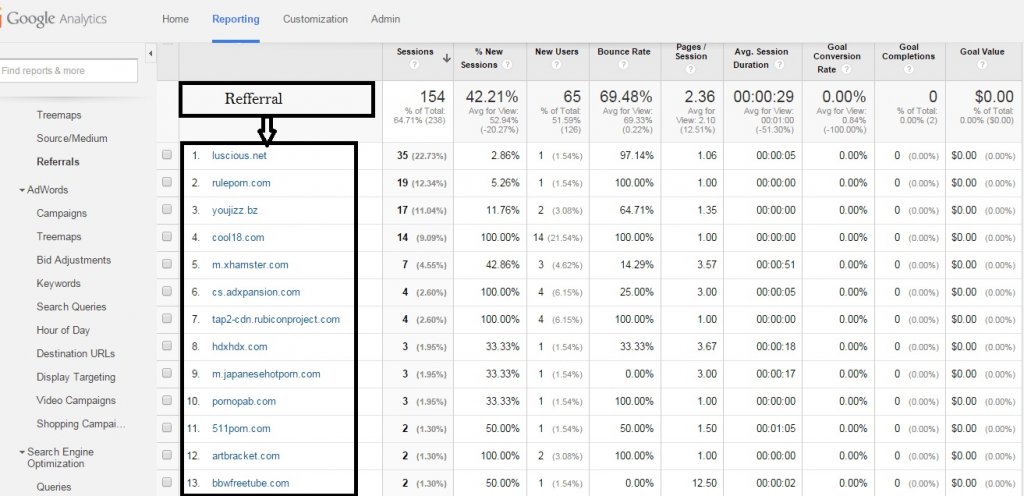The image size is (1024, 496).
Task: Sort by Goal Completions column header
Action: tap(908, 52)
